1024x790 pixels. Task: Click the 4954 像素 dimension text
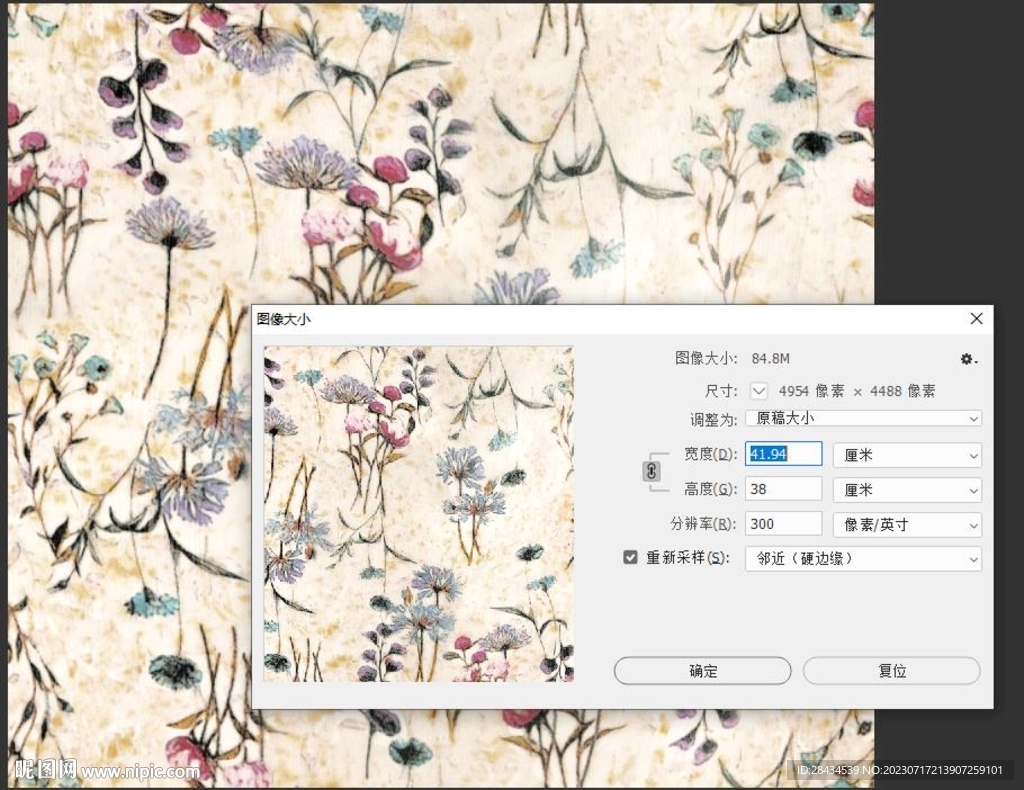tap(811, 391)
